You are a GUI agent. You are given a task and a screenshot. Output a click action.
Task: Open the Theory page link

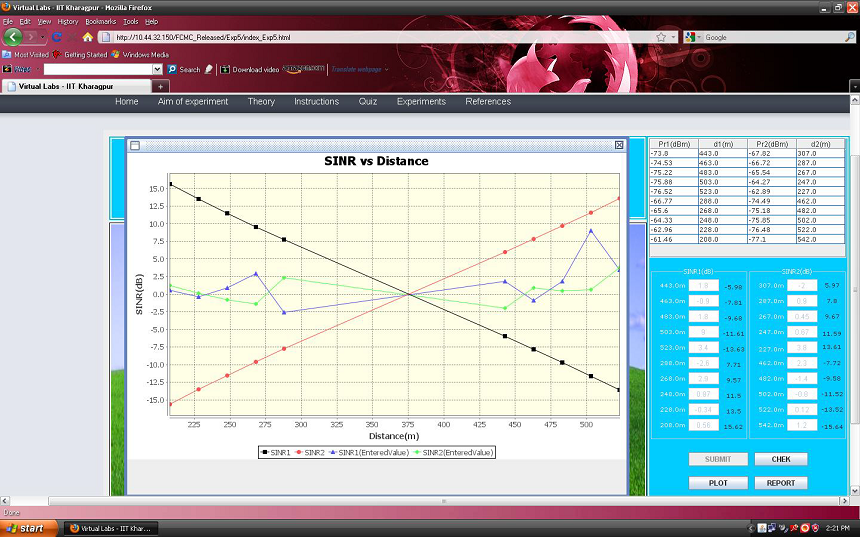coord(261,101)
